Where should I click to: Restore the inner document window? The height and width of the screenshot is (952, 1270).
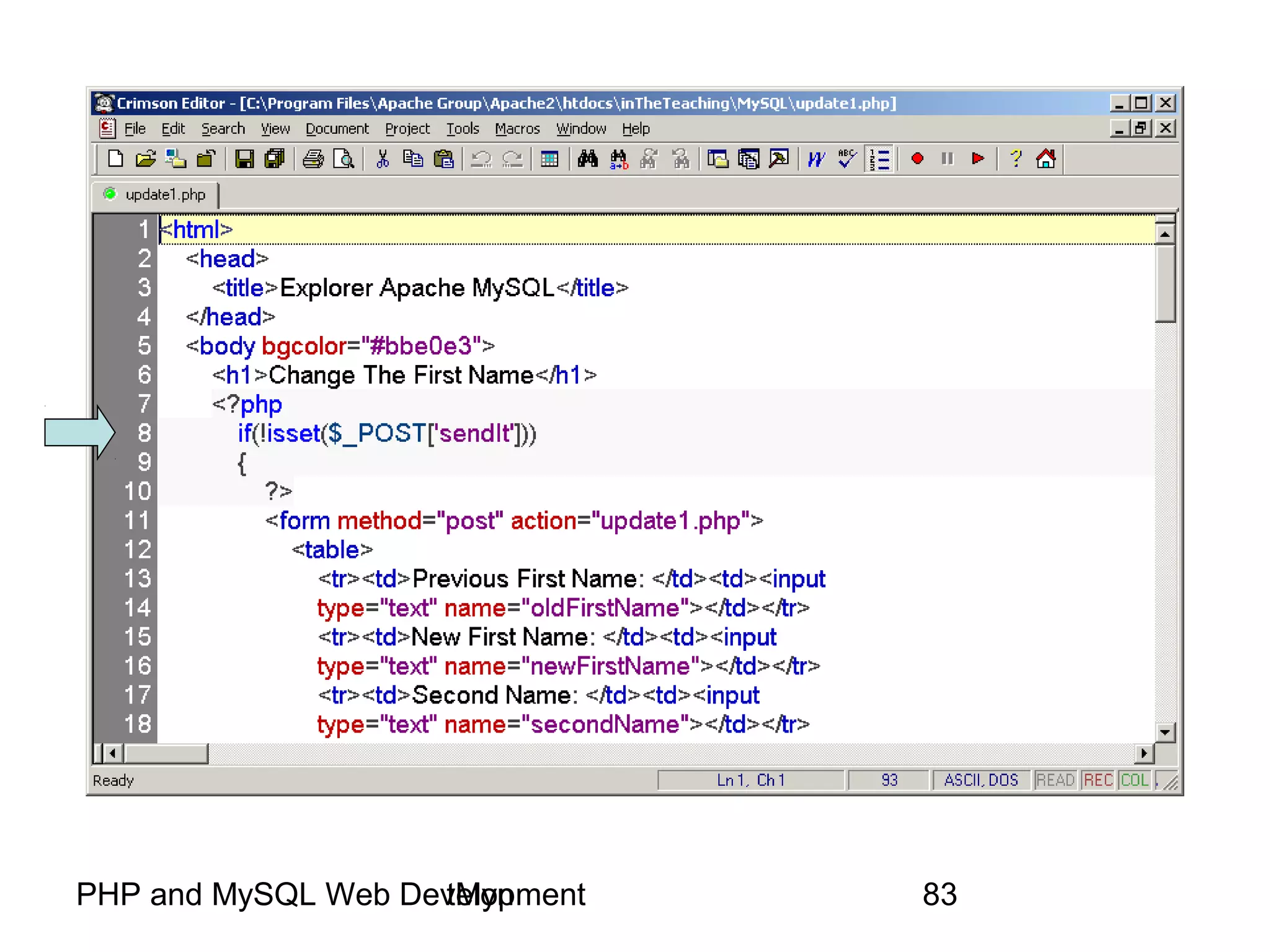(1142, 128)
